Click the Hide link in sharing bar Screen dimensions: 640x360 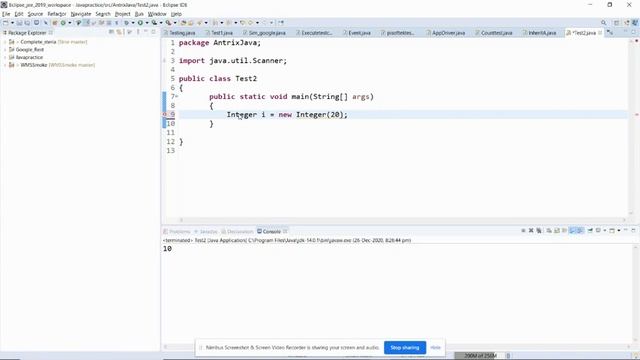click(435, 347)
